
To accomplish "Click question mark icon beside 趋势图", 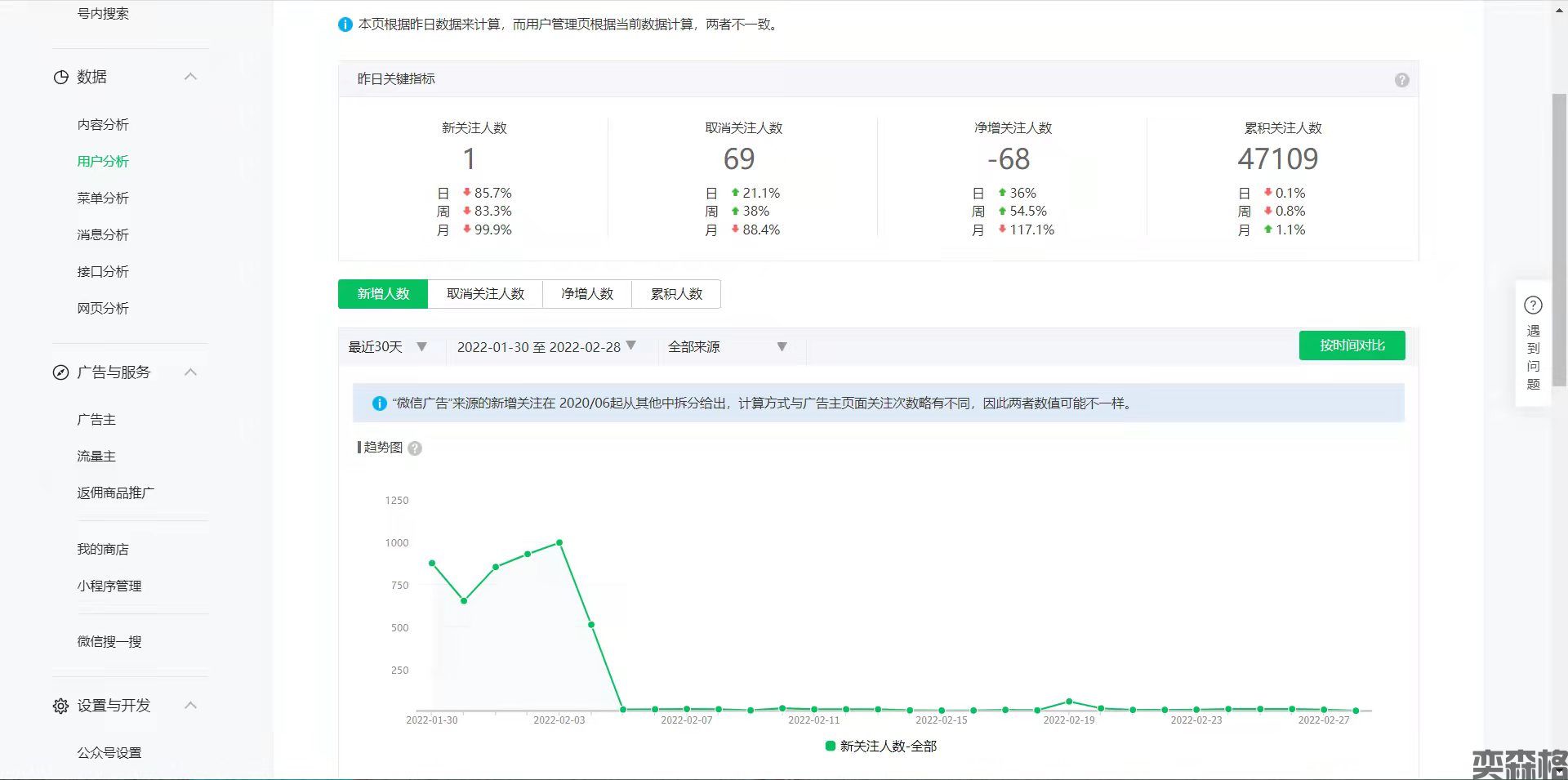I will (x=415, y=448).
